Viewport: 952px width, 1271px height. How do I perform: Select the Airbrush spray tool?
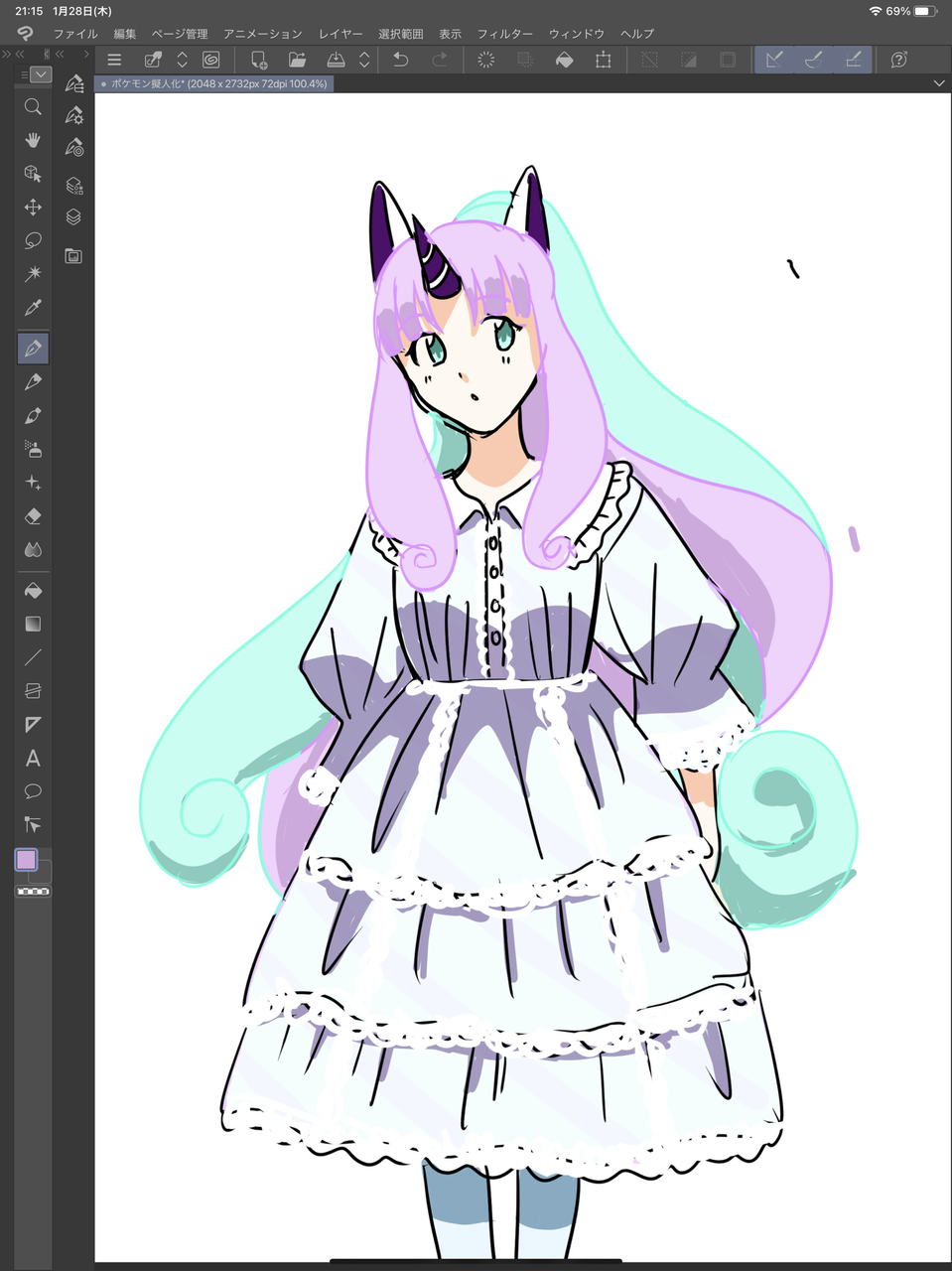click(33, 449)
